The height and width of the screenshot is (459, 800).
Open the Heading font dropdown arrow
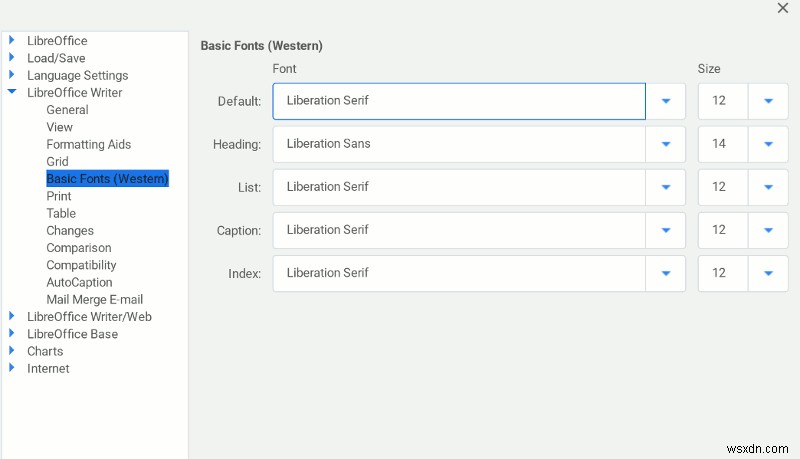click(666, 144)
